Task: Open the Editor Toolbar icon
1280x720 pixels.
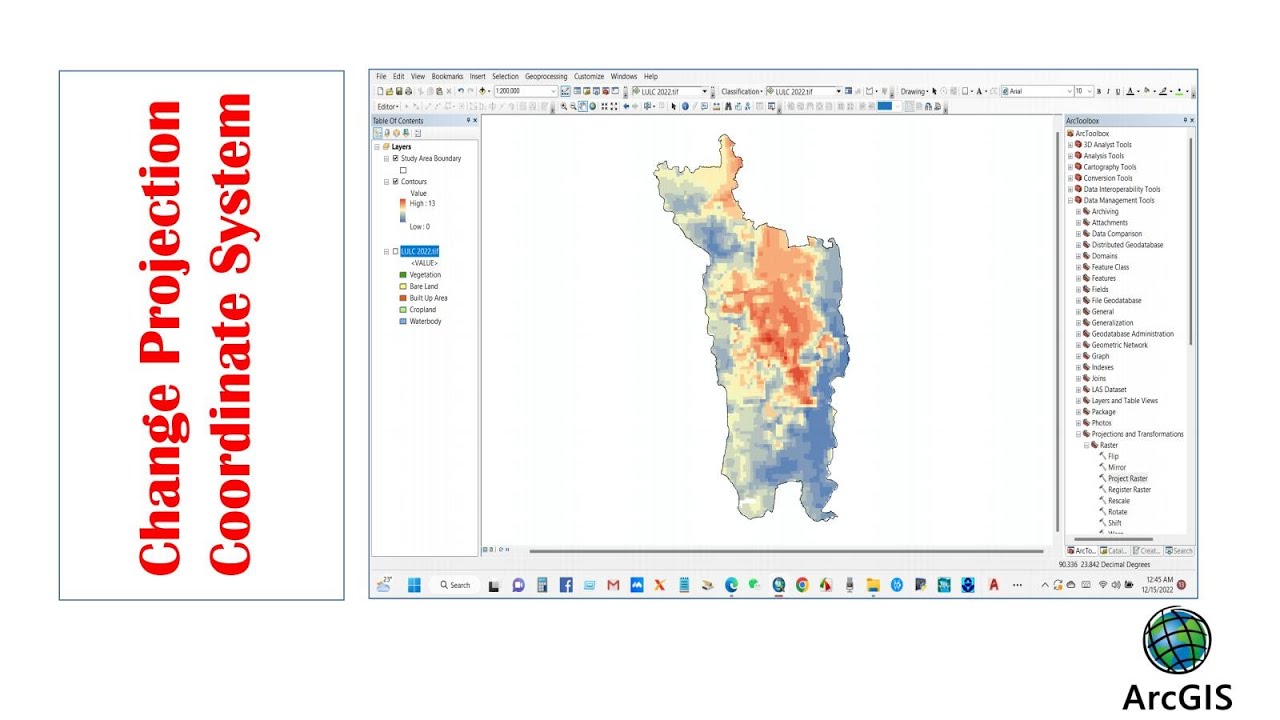Action: [565, 91]
